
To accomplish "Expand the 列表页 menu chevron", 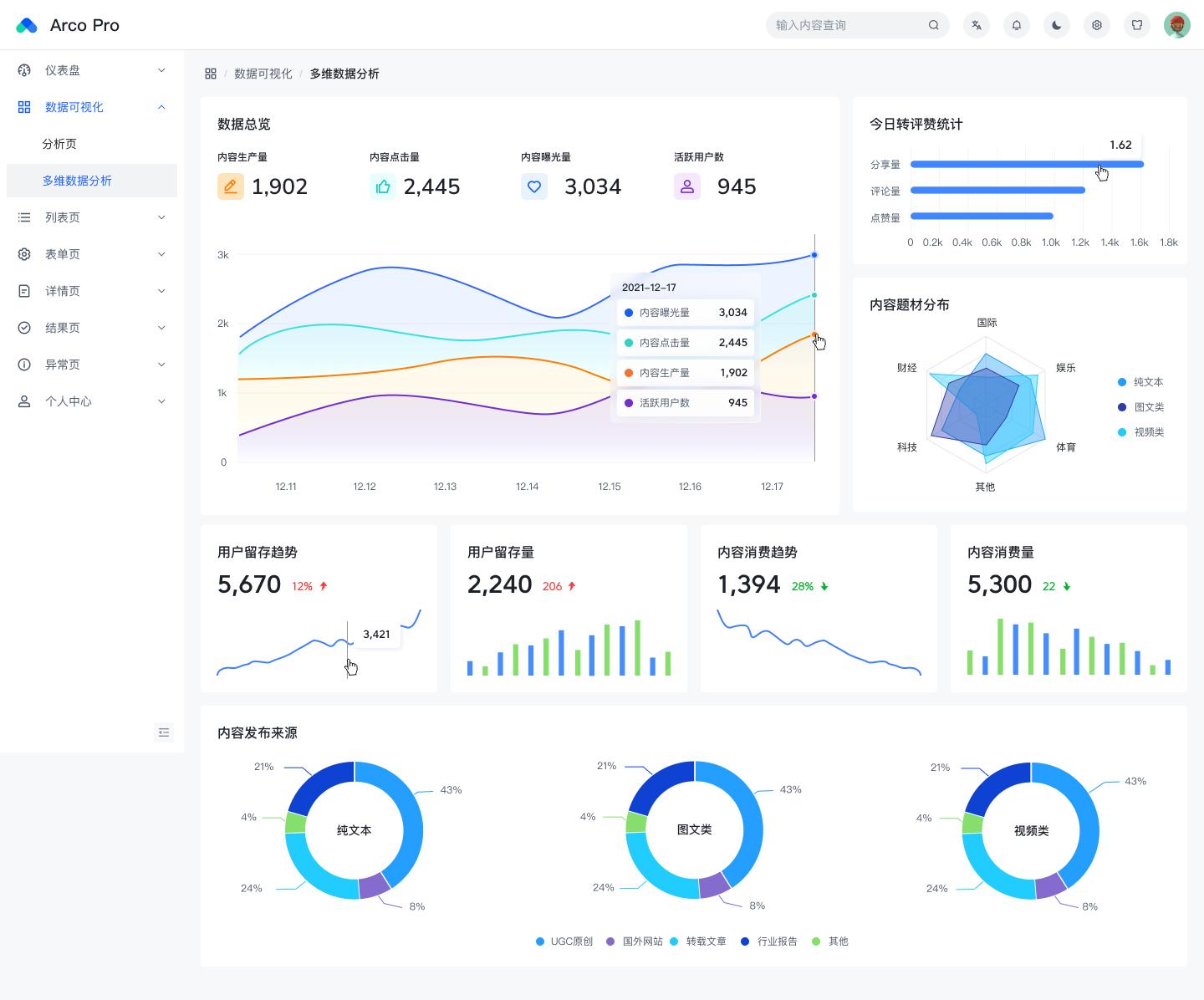I will coord(161,217).
